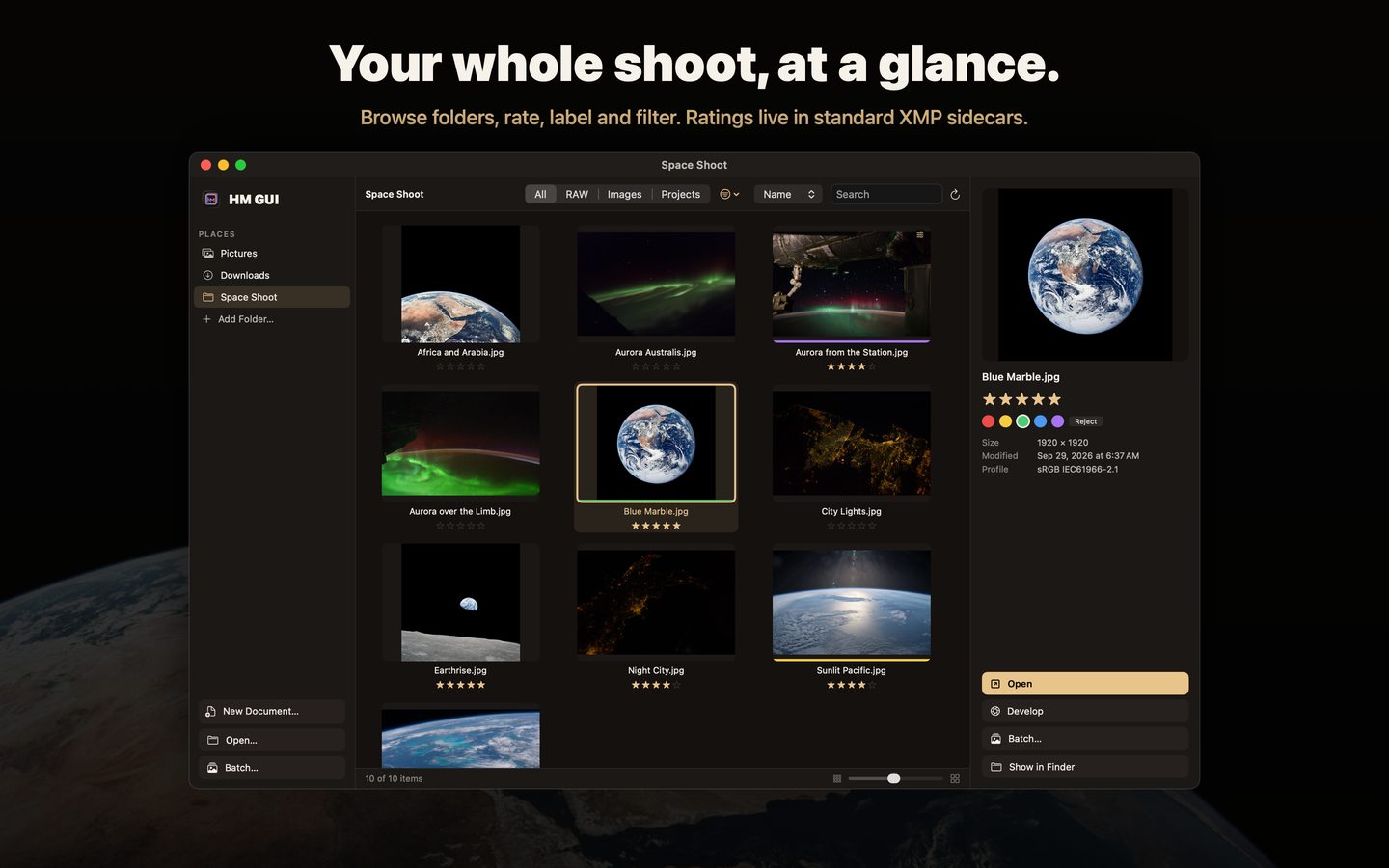Image resolution: width=1389 pixels, height=868 pixels.
Task: Click the icon on the gold Open button
Action: [x=995, y=684]
